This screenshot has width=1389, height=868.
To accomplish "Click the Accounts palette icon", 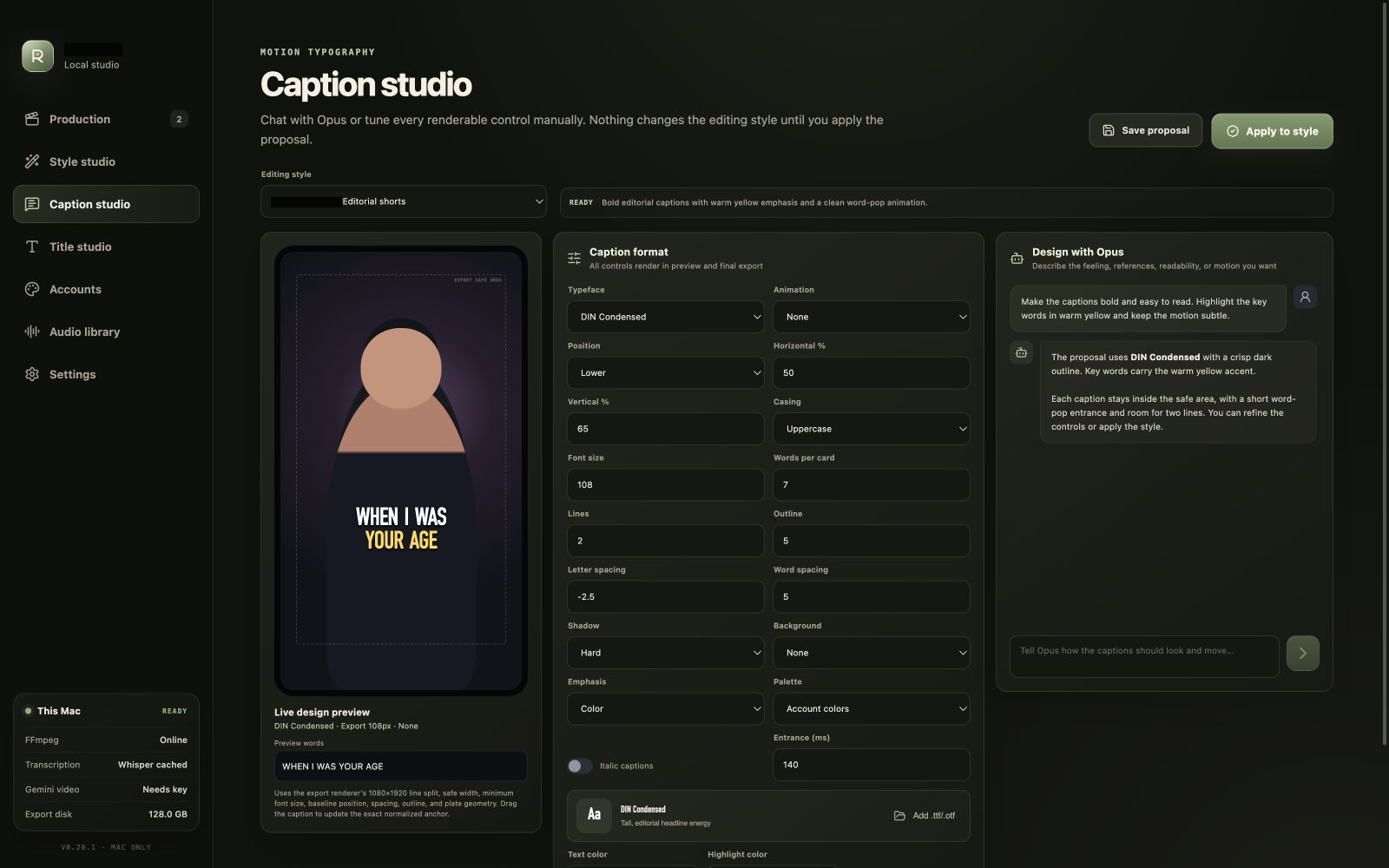I will (x=32, y=289).
